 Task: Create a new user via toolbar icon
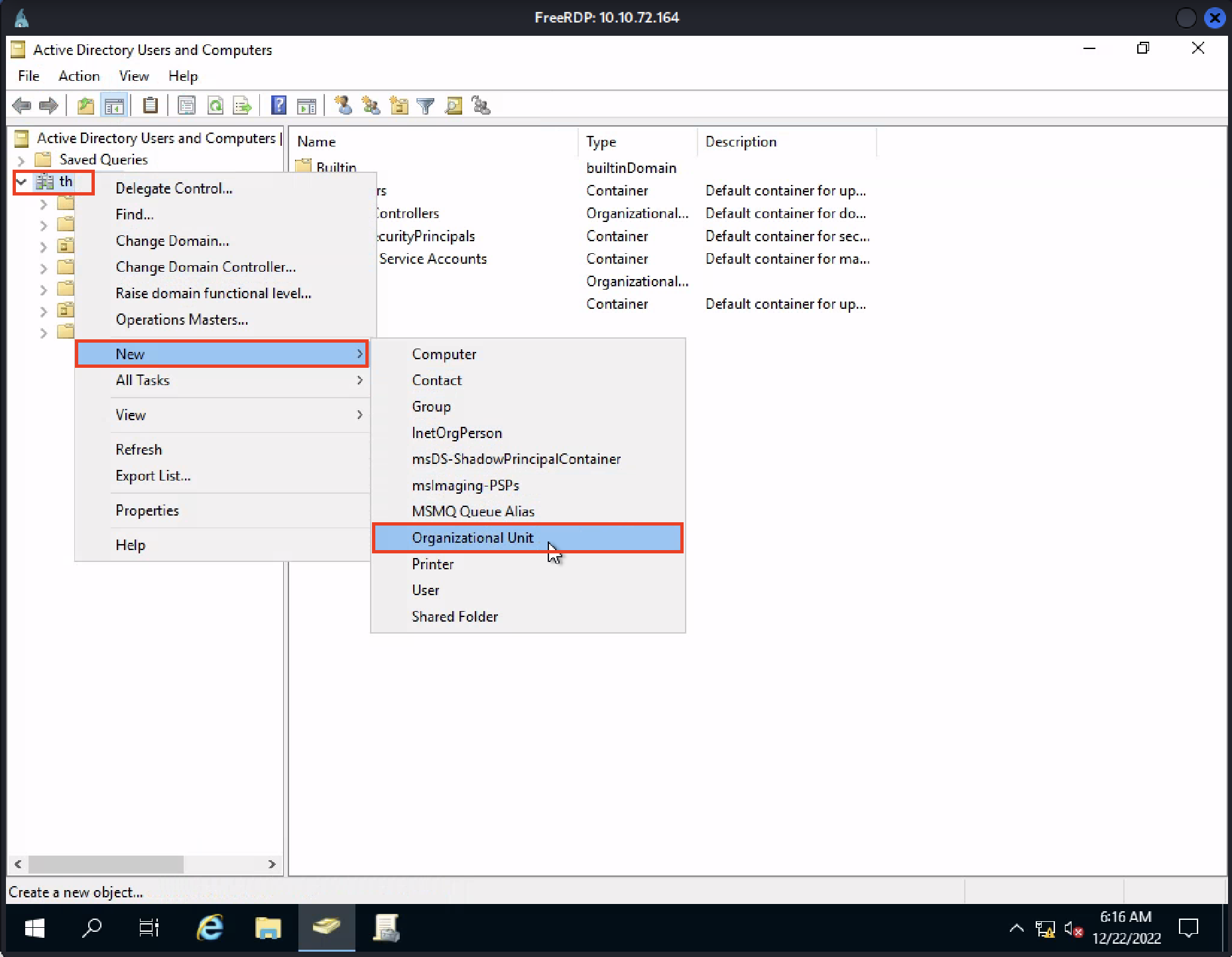(x=343, y=105)
